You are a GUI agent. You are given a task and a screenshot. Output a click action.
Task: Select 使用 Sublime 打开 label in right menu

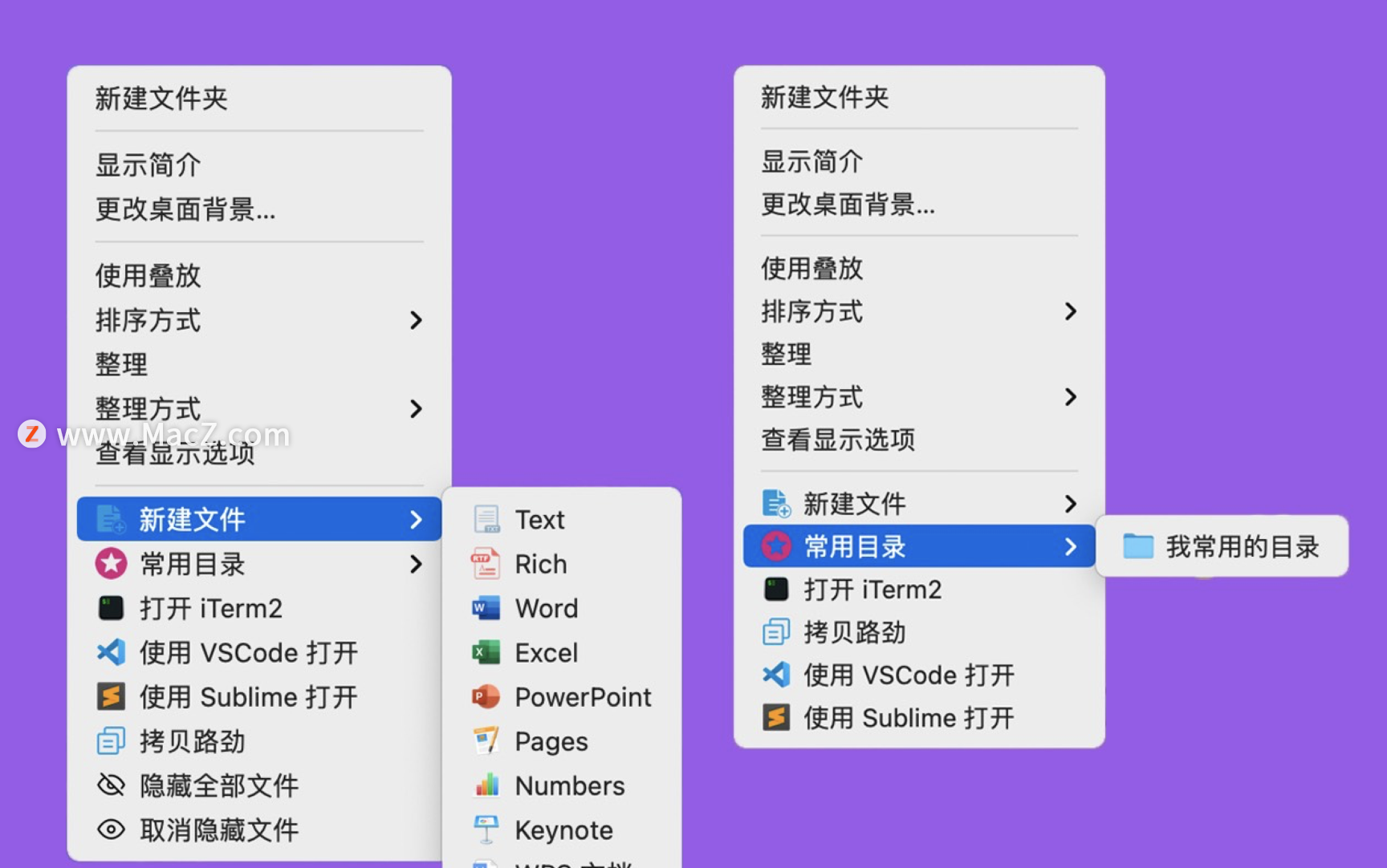tap(909, 717)
